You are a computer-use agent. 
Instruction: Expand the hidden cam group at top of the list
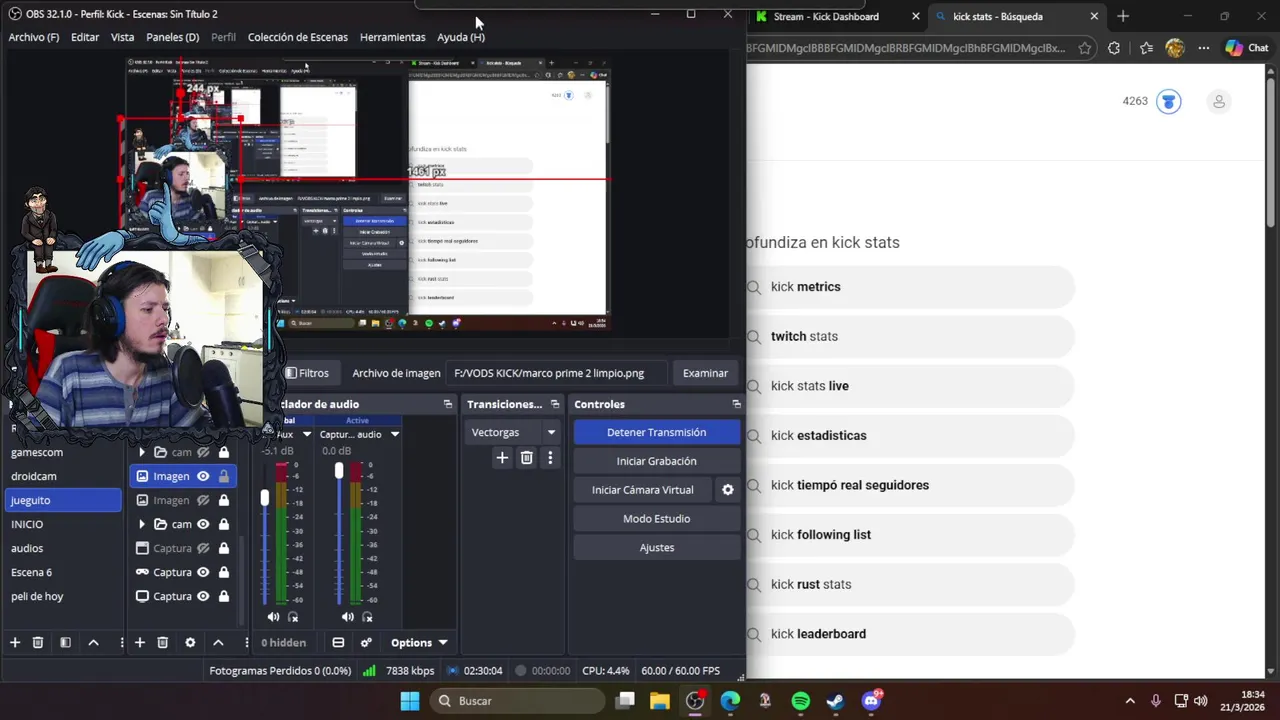click(x=142, y=452)
